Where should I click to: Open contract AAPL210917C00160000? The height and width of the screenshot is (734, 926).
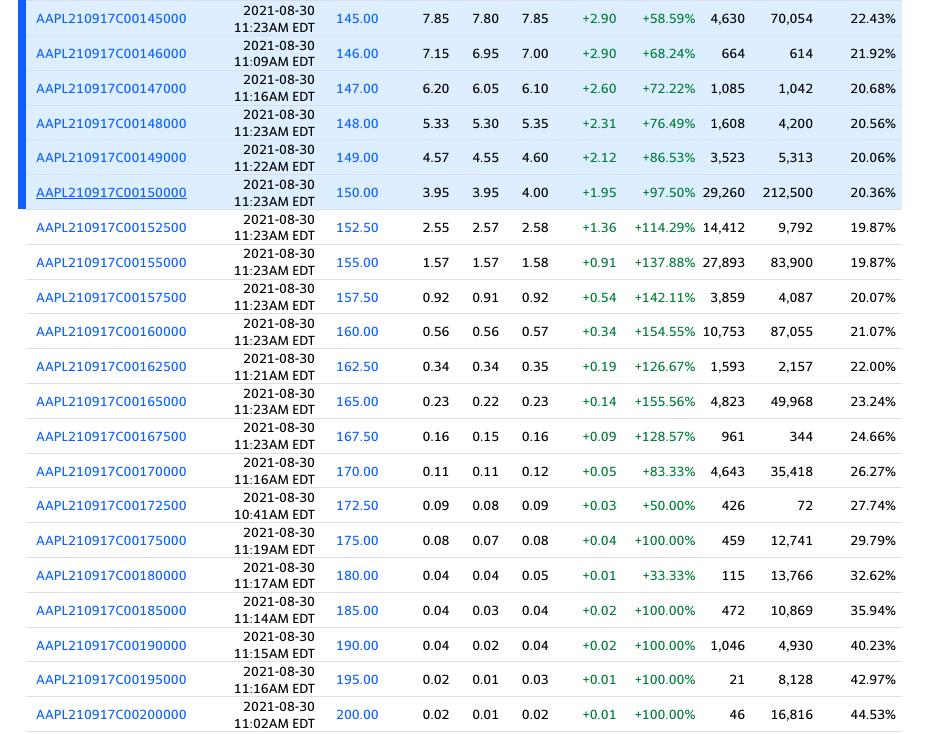(111, 332)
